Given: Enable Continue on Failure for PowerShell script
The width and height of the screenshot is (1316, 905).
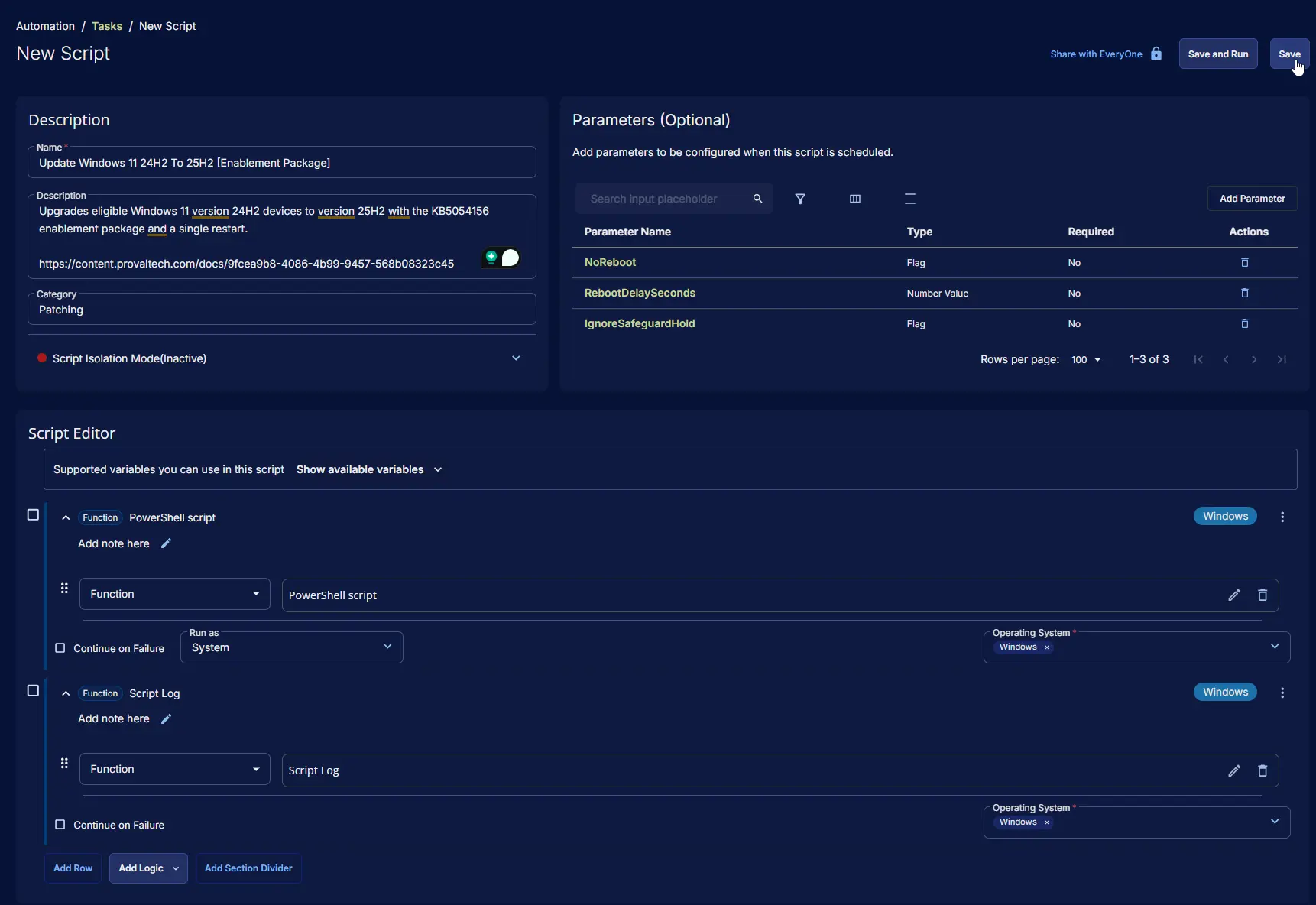Looking at the screenshot, I should click(x=60, y=648).
